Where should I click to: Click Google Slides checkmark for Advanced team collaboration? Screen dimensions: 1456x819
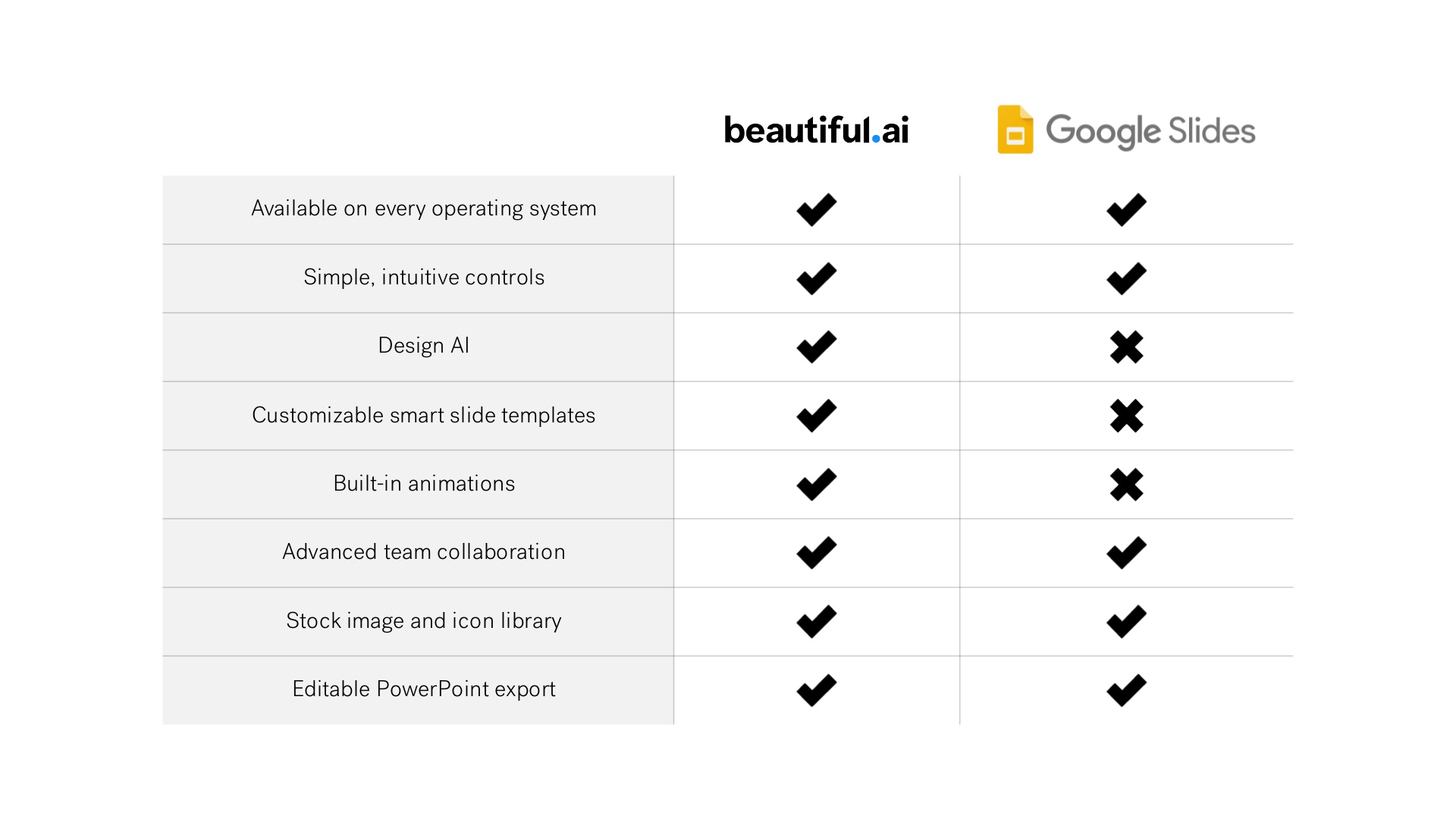[x=1126, y=553]
